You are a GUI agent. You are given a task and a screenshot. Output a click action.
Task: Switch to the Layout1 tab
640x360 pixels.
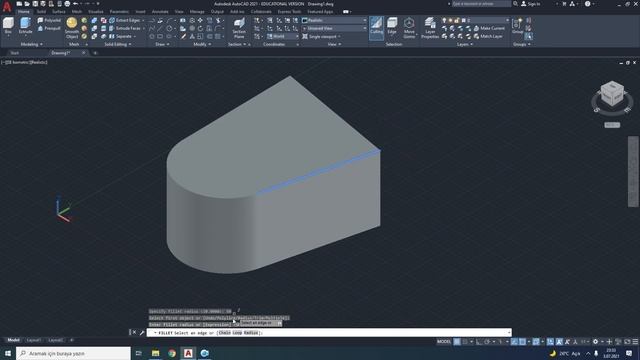pos(33,340)
